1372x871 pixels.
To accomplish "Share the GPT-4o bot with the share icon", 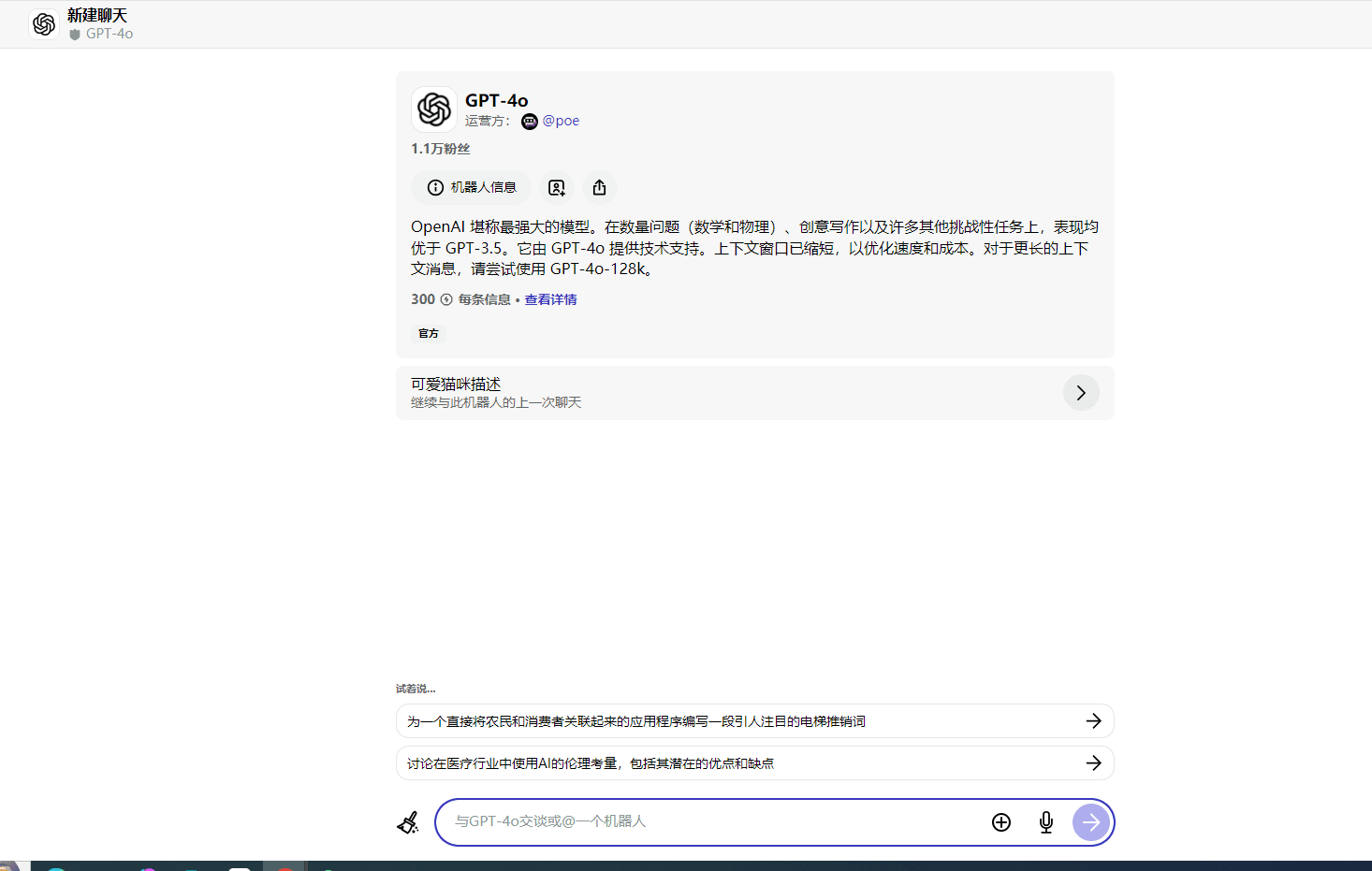I will click(x=599, y=187).
